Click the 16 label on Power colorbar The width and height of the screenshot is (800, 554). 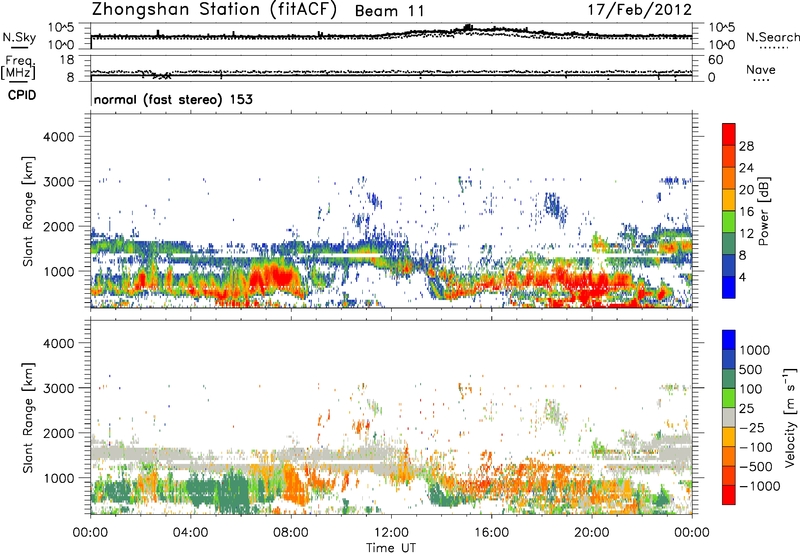click(x=746, y=212)
